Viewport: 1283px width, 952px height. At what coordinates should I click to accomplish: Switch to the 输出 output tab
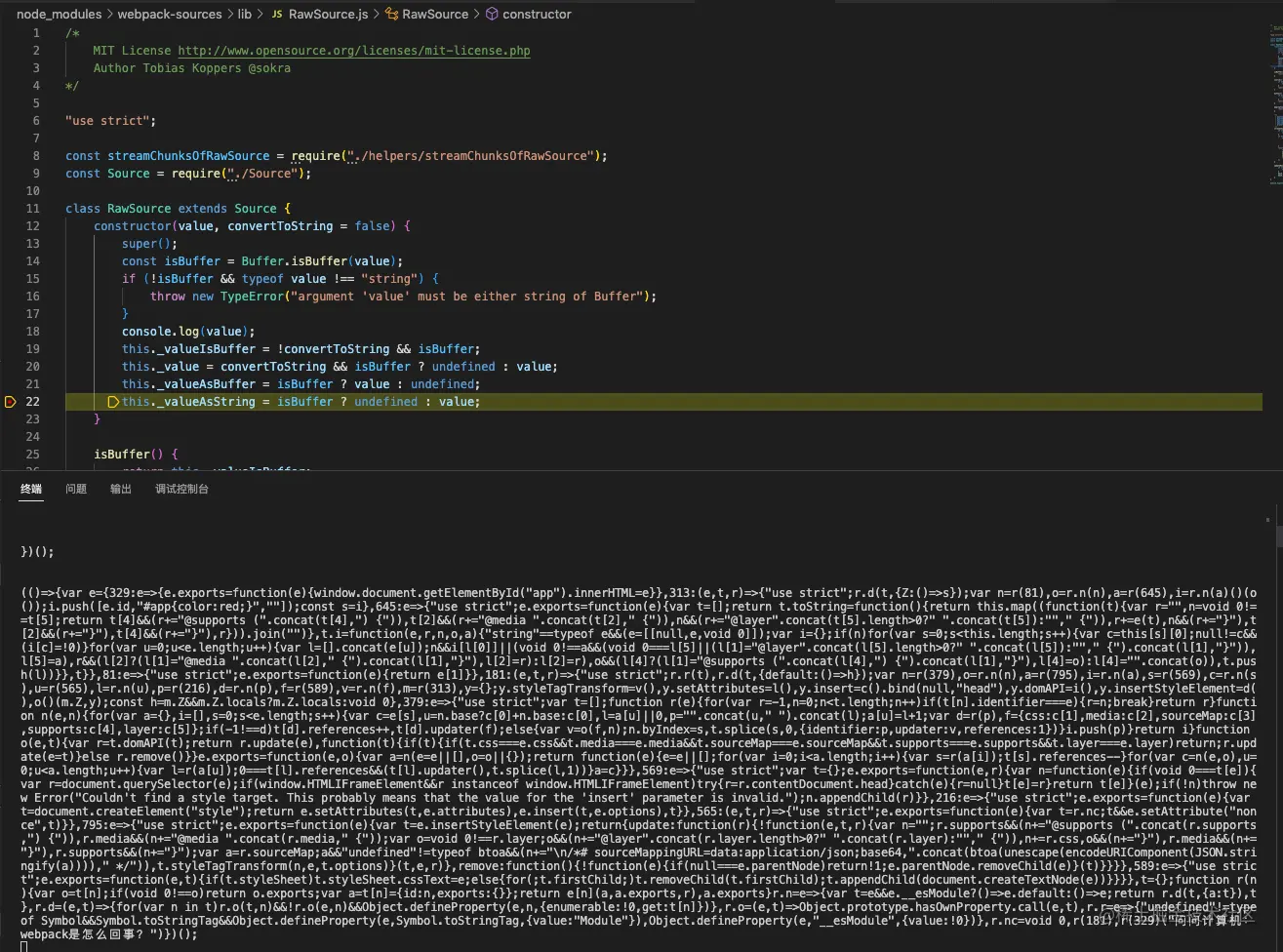[x=121, y=489]
